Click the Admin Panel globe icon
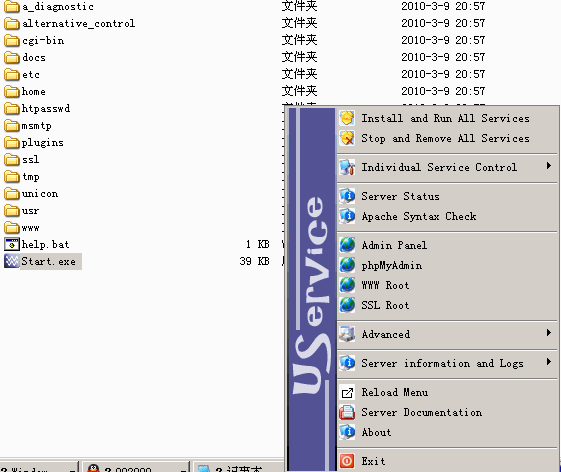561x472 pixels. pyautogui.click(x=347, y=245)
